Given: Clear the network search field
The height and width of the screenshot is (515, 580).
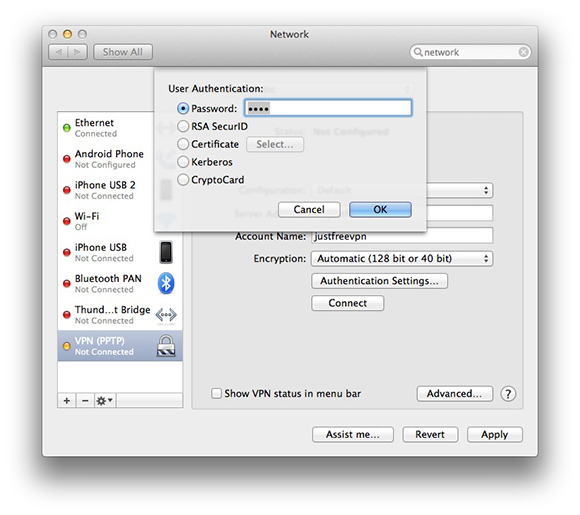Looking at the screenshot, I should (523, 52).
